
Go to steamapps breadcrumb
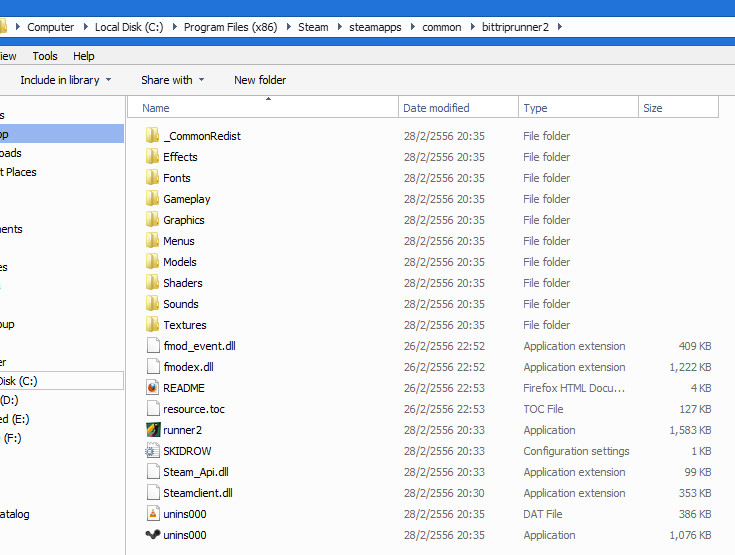click(375, 27)
